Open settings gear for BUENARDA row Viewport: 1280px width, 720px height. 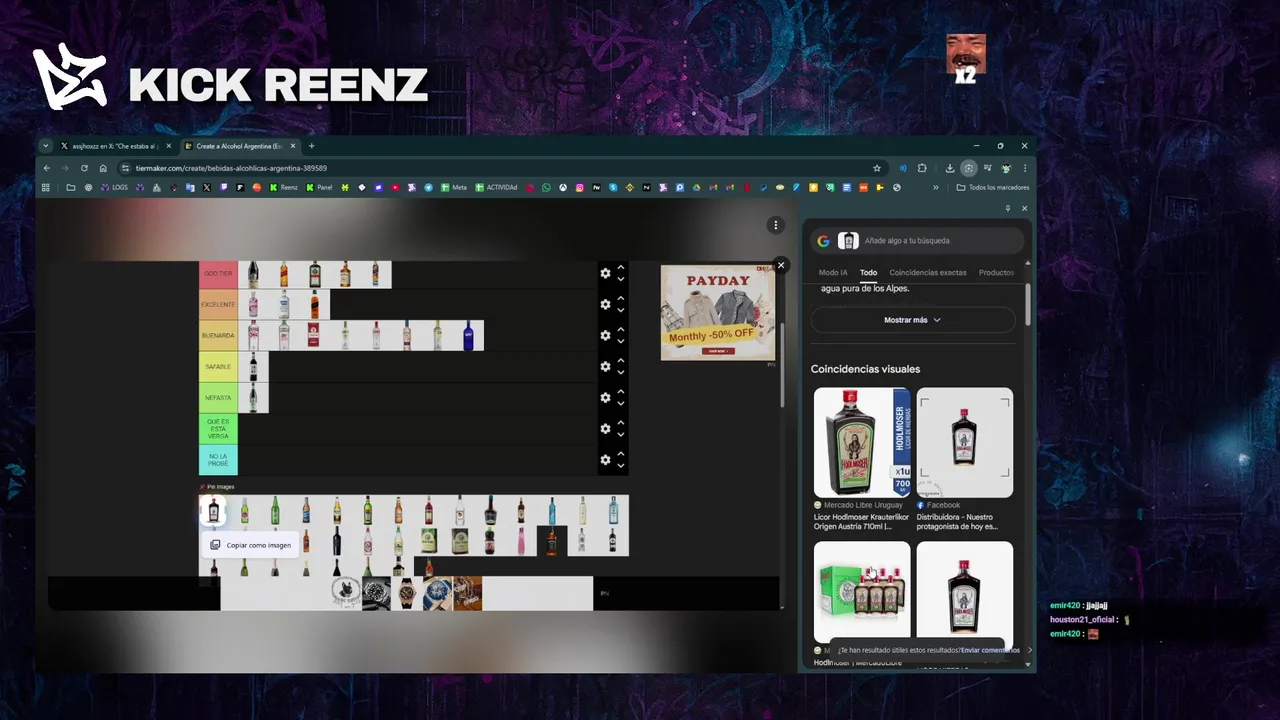(x=605, y=335)
